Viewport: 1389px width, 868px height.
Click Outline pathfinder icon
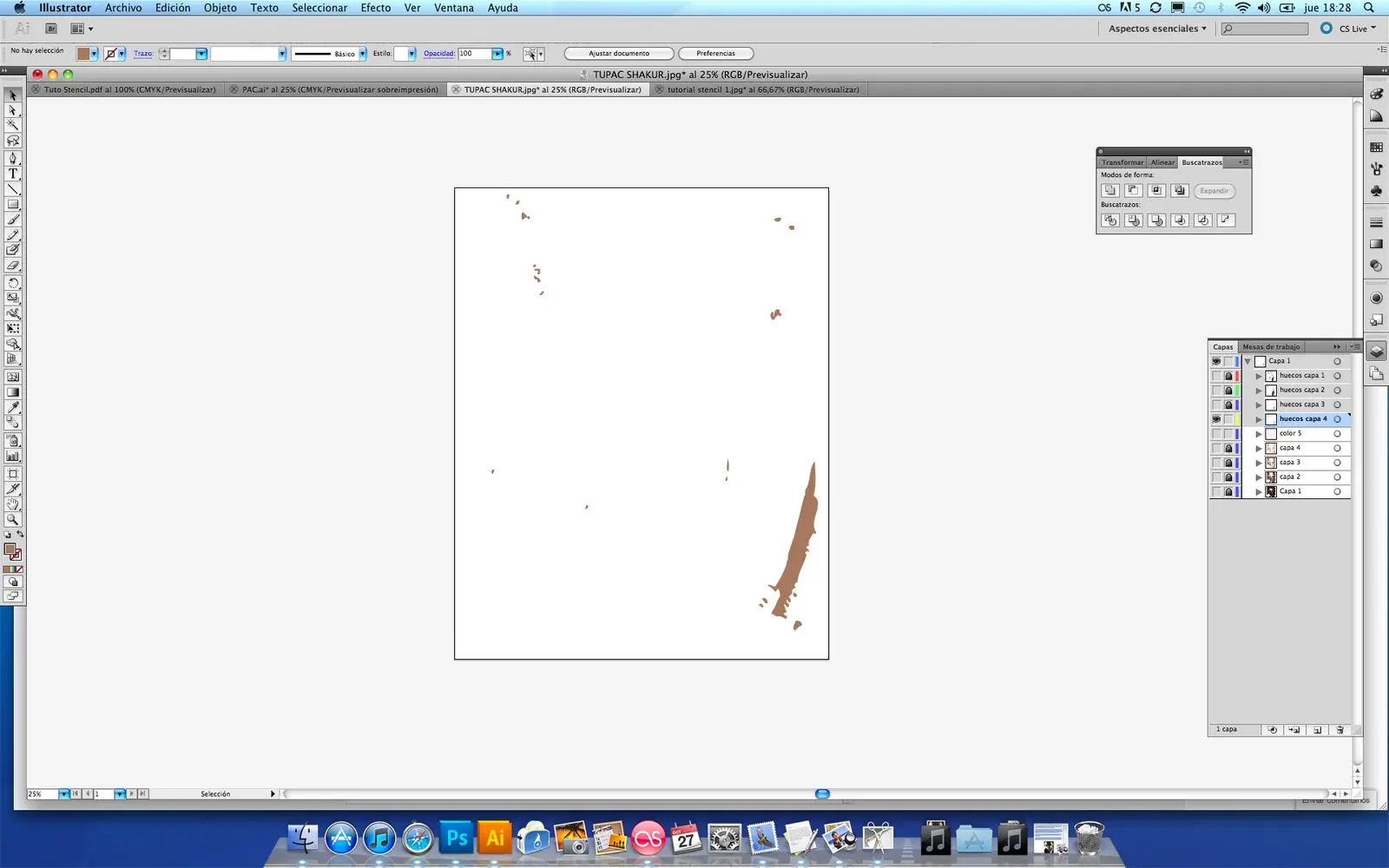tap(1202, 220)
